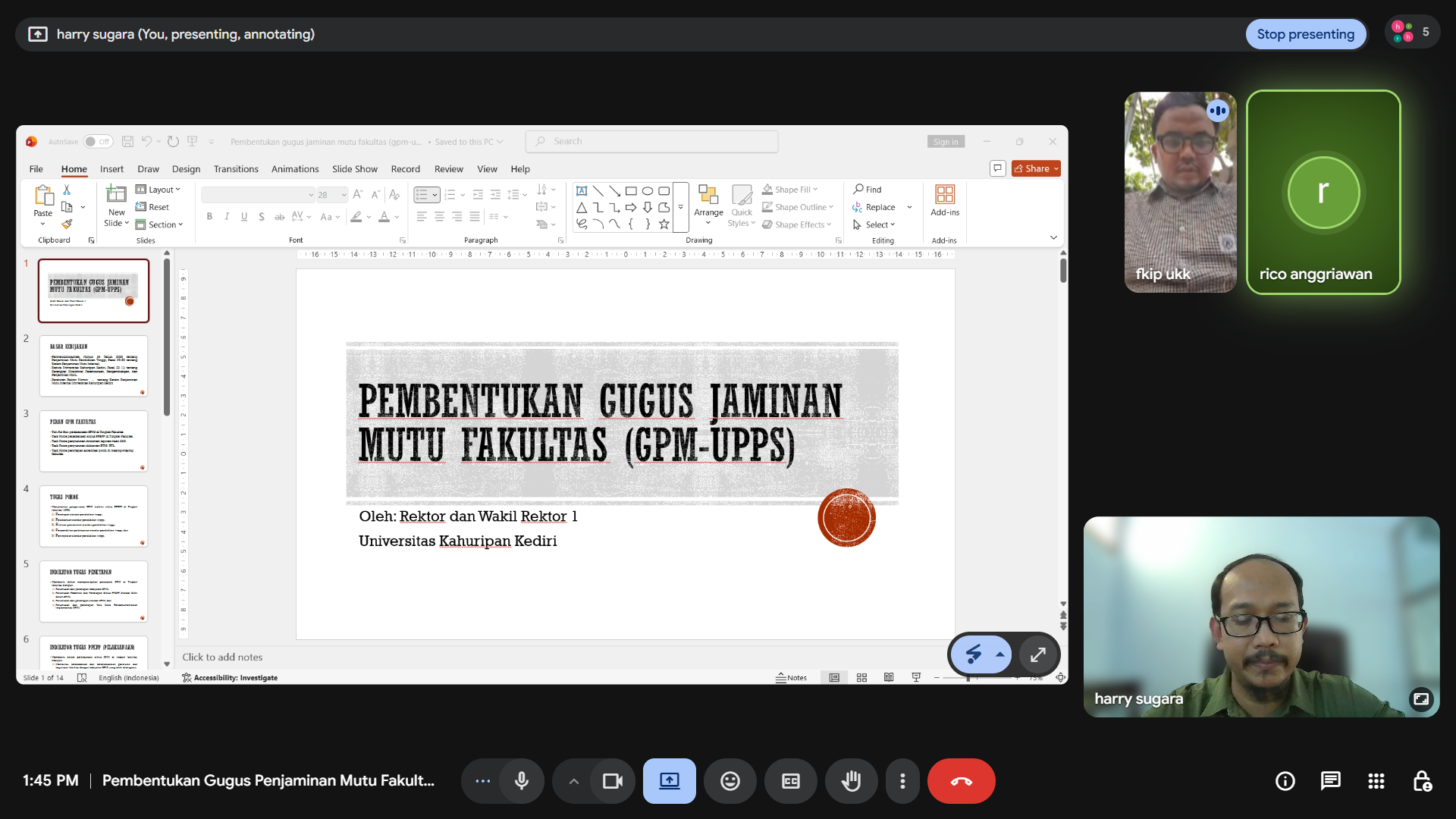Open comments icon beside Share

[x=997, y=168]
